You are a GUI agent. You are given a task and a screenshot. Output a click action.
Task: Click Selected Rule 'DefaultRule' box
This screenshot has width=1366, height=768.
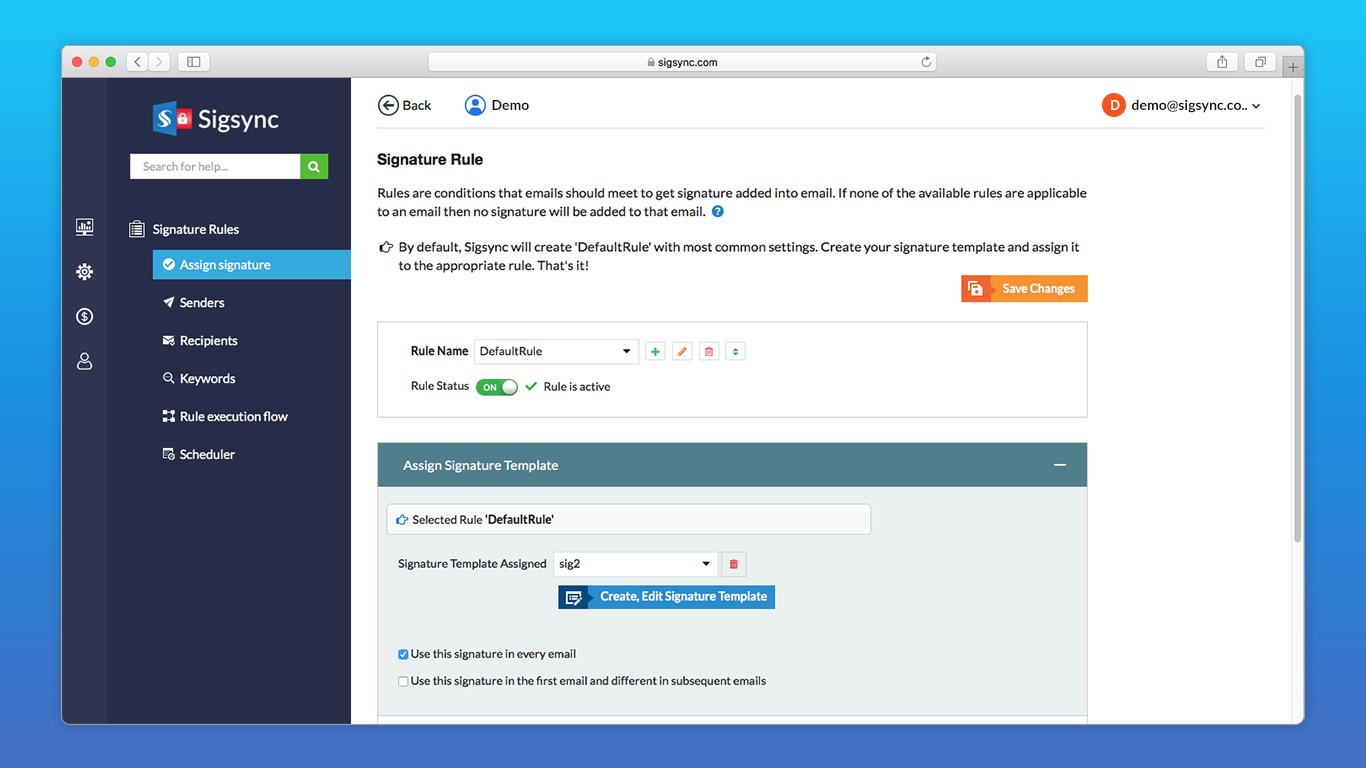point(628,519)
